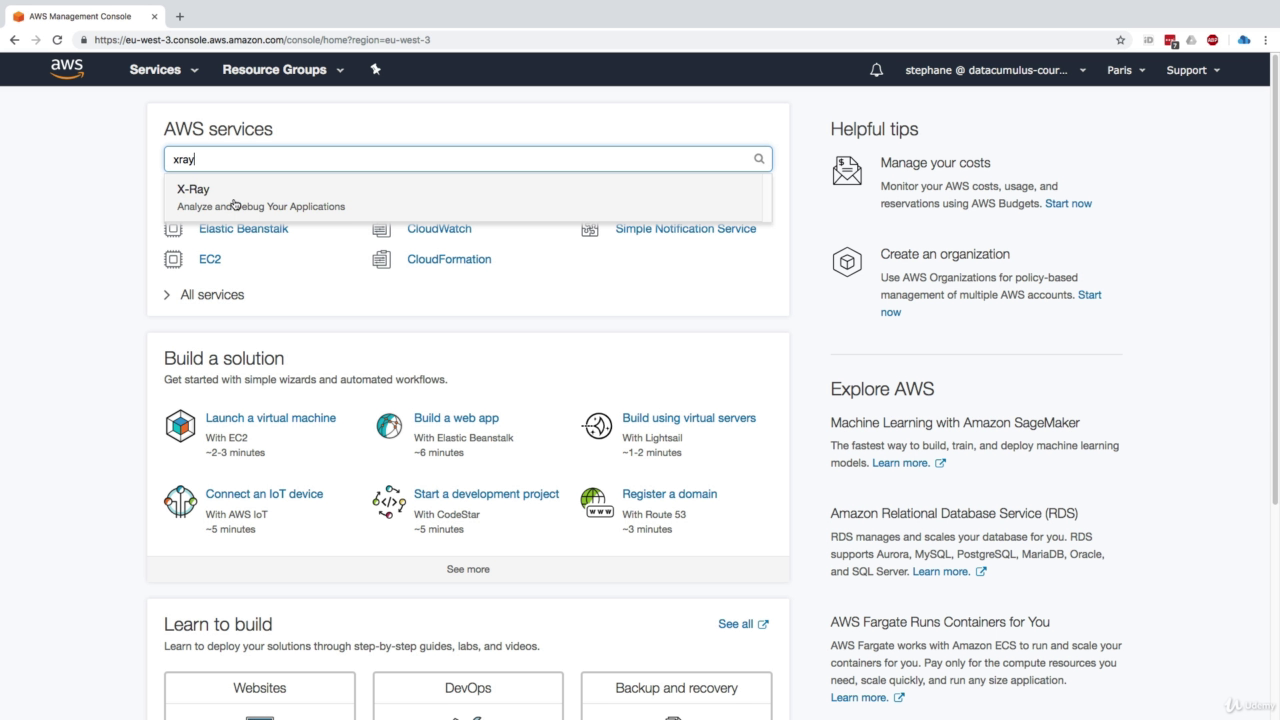Open the Resource Groups dropdown
This screenshot has height=720, width=1280.
pyautogui.click(x=283, y=70)
